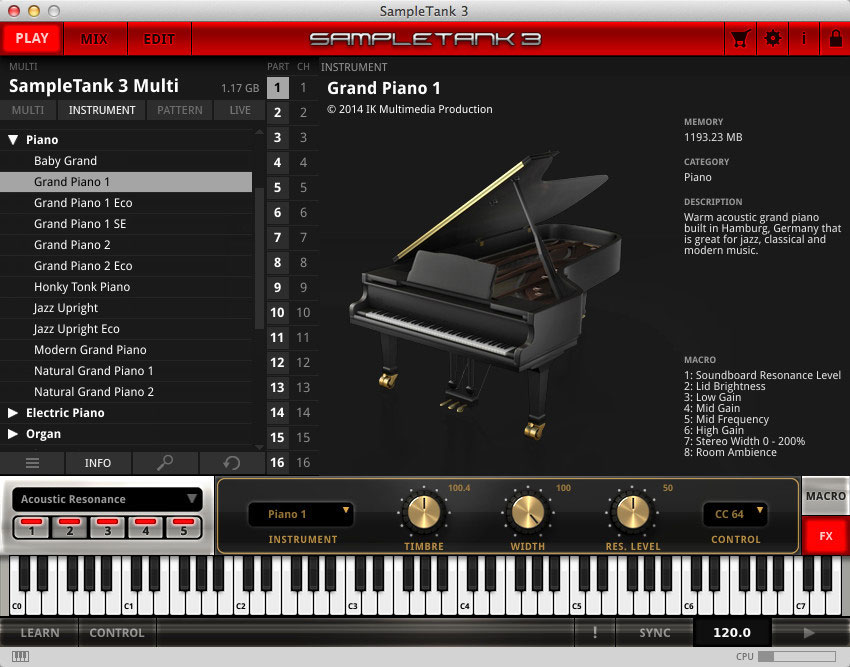850x667 pixels.
Task: Toggle tempo SYNC
Action: coord(654,632)
